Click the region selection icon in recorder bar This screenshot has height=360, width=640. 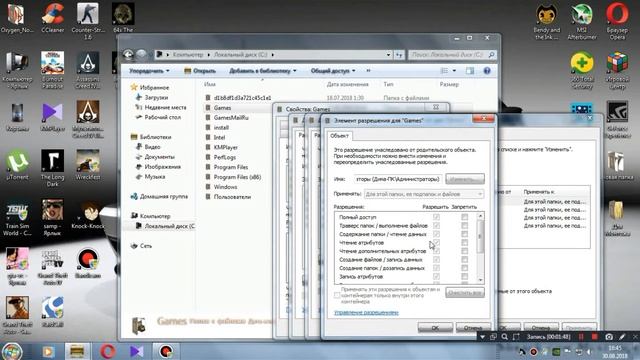516,337
